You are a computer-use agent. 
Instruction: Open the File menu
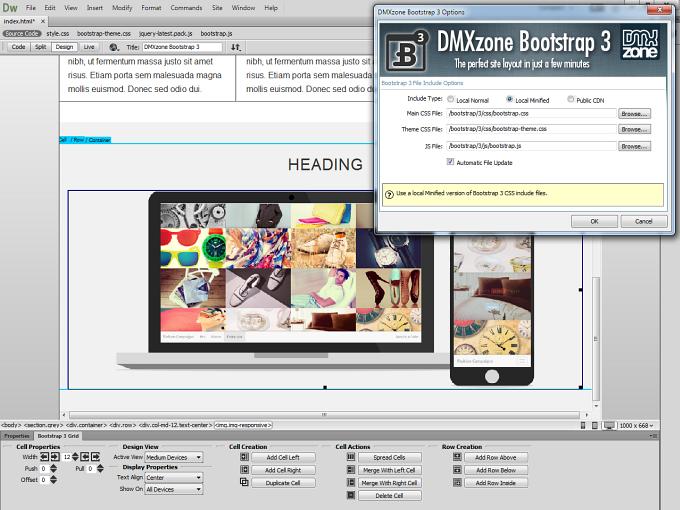coord(30,8)
